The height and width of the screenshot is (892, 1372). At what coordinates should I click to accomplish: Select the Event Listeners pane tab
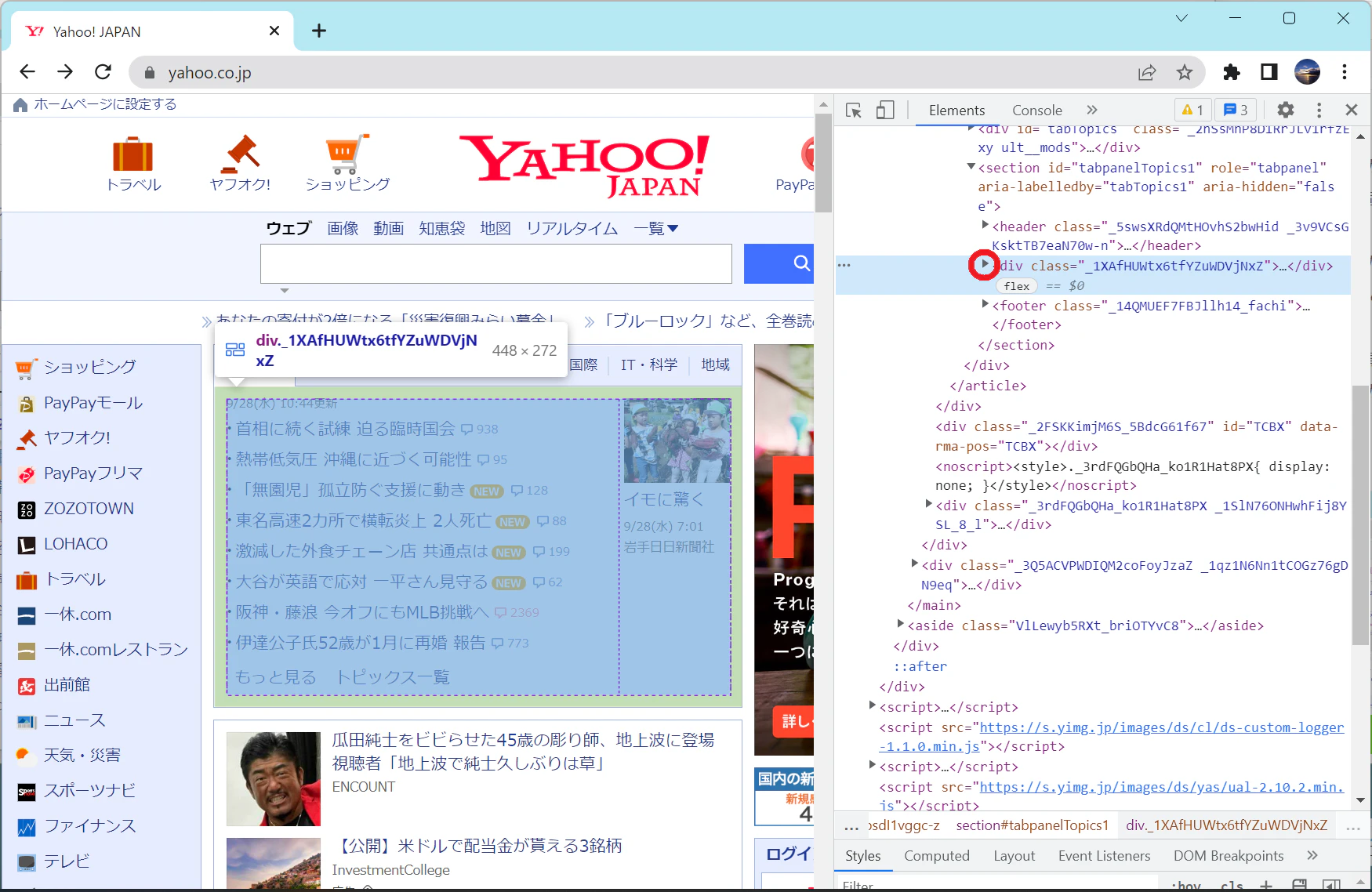(1104, 856)
